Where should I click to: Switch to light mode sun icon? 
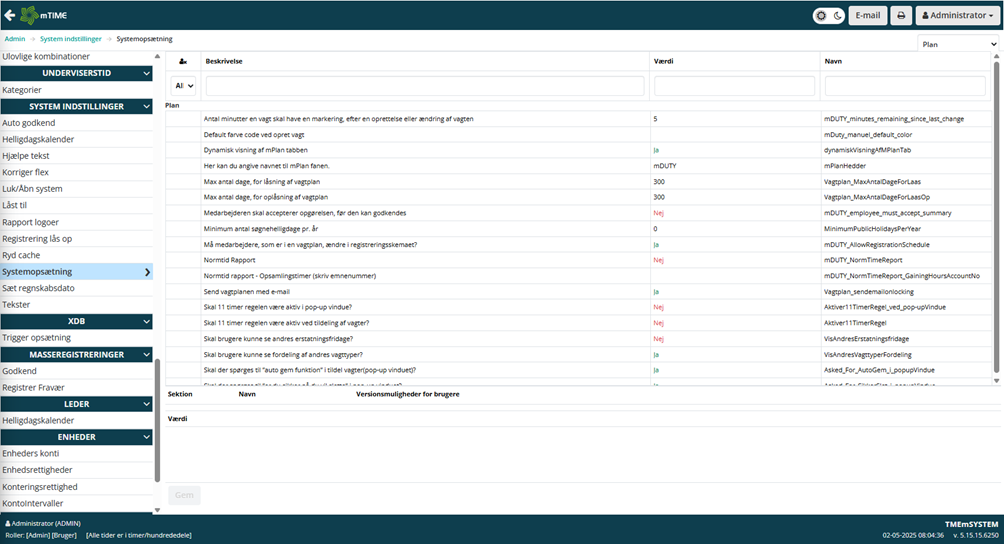821,16
